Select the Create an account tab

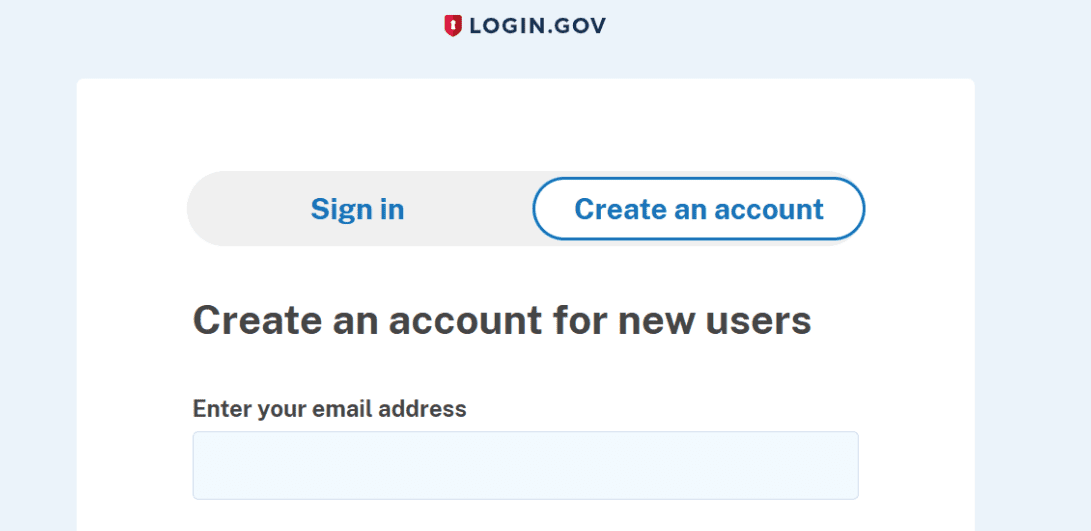[x=698, y=209]
